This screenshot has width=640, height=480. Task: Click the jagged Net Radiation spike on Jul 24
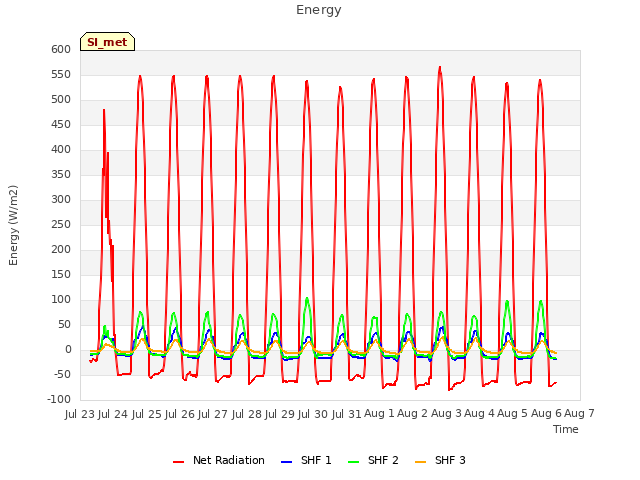(104, 110)
